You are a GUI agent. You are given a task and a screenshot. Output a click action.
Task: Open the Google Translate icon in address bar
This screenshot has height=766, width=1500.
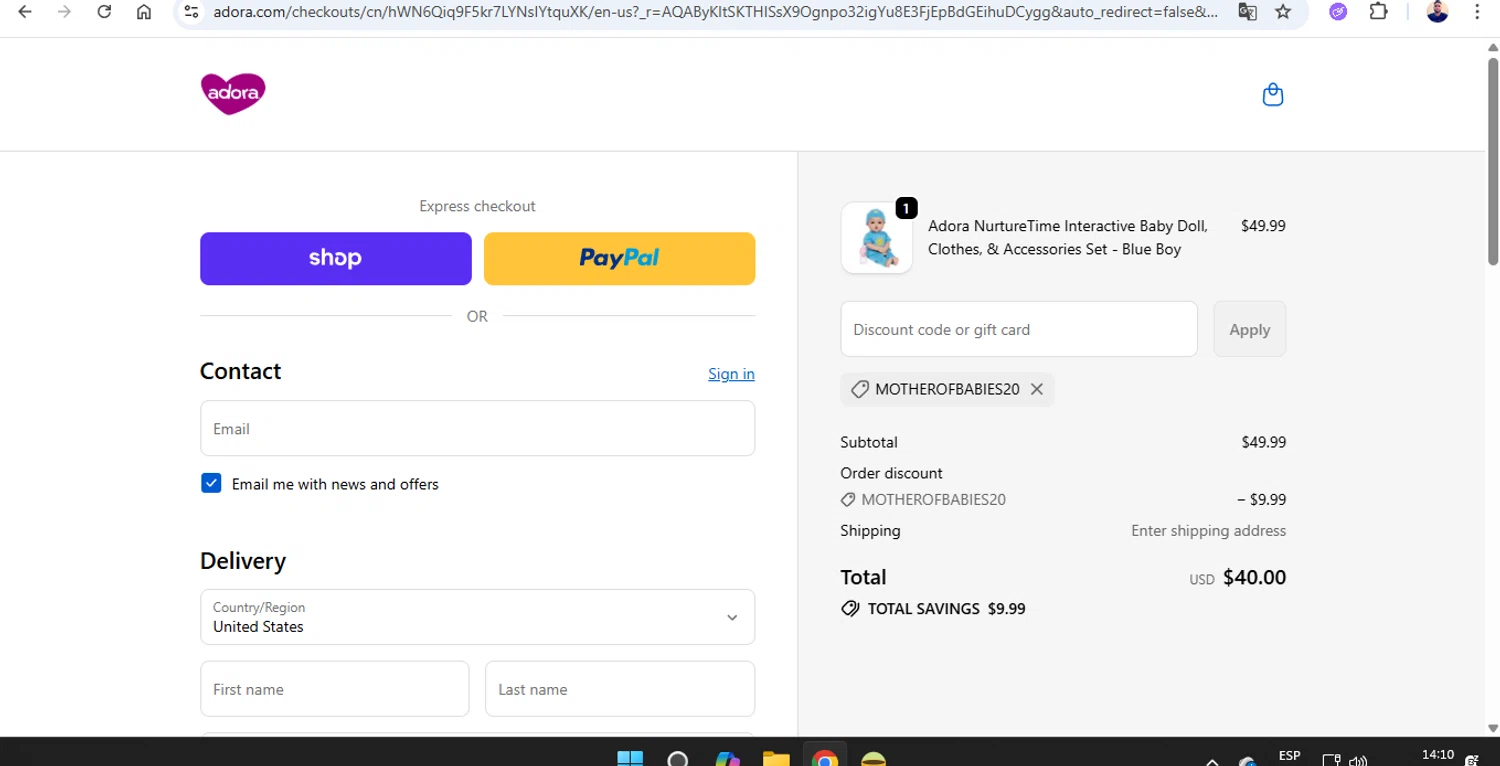click(1247, 12)
